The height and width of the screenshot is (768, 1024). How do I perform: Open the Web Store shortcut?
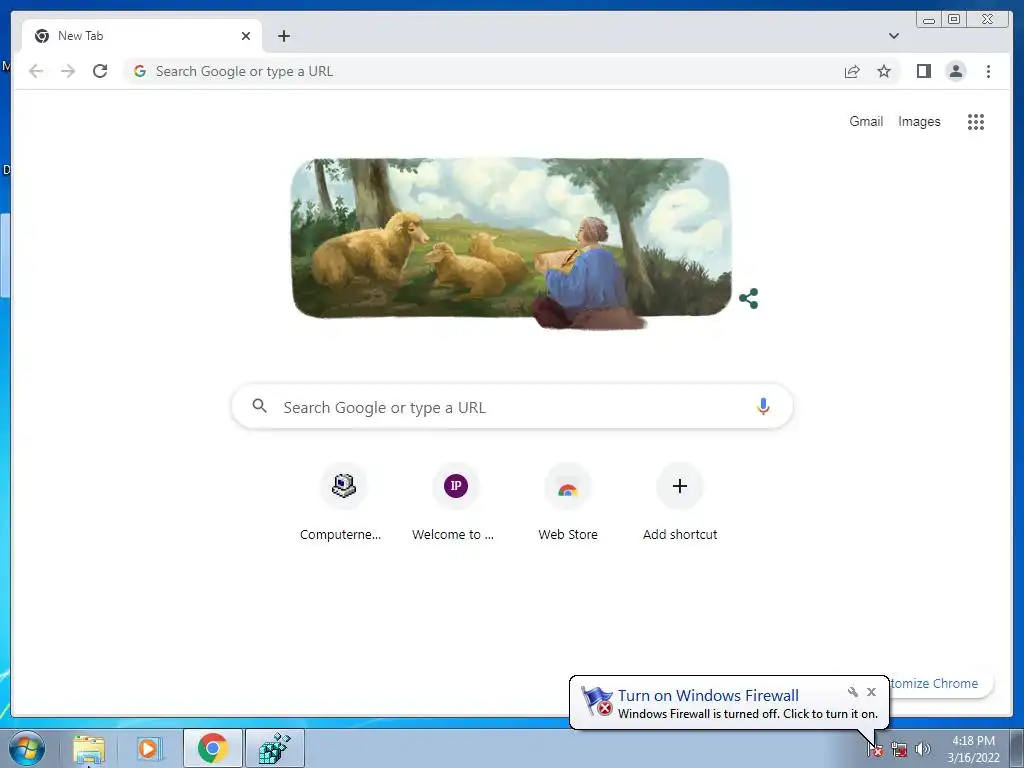tap(568, 503)
